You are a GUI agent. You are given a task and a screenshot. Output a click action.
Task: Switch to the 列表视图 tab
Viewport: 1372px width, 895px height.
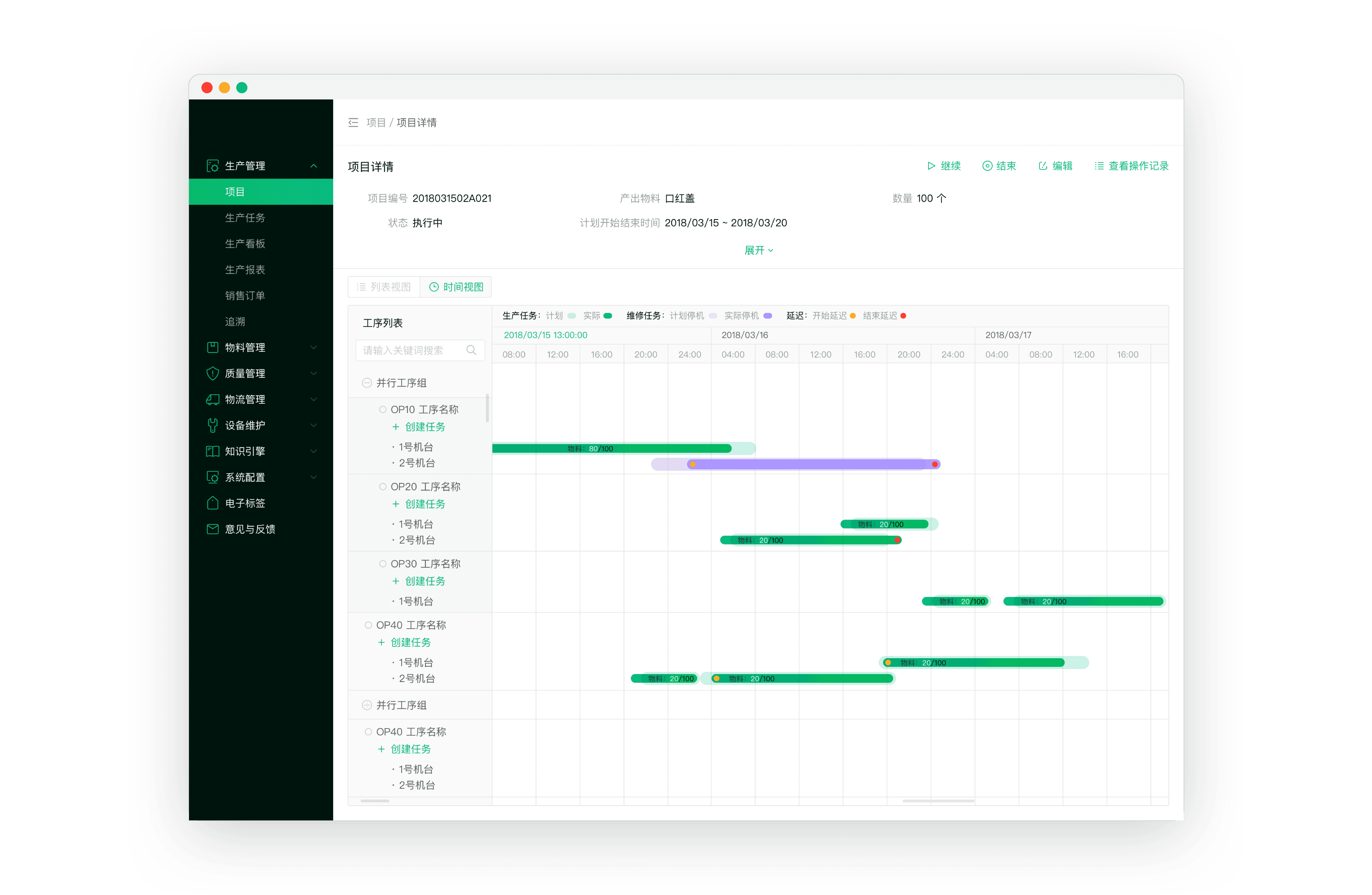point(384,287)
